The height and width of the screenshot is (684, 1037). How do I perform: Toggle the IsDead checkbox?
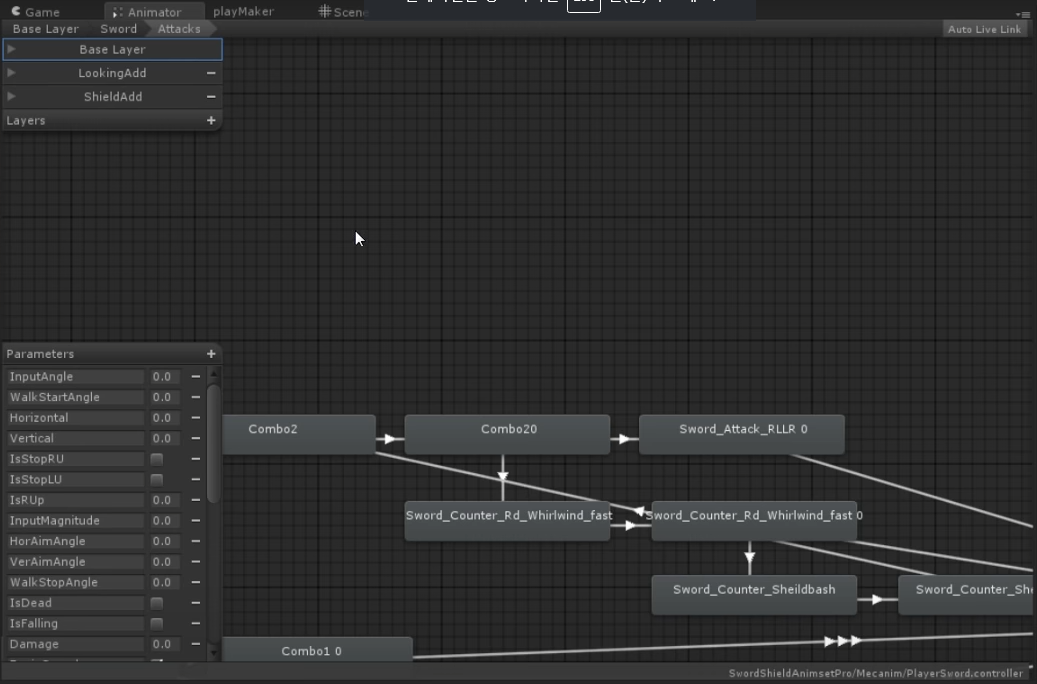tap(157, 603)
